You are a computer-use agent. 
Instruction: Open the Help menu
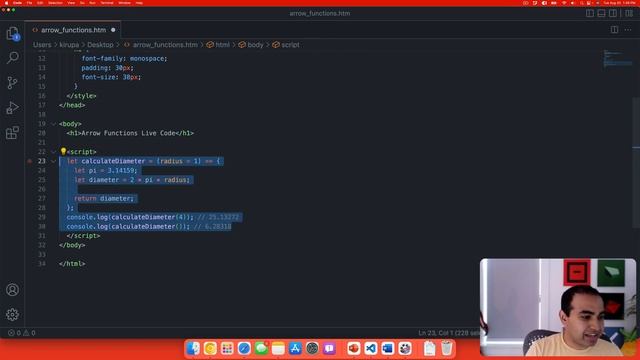point(139,3)
